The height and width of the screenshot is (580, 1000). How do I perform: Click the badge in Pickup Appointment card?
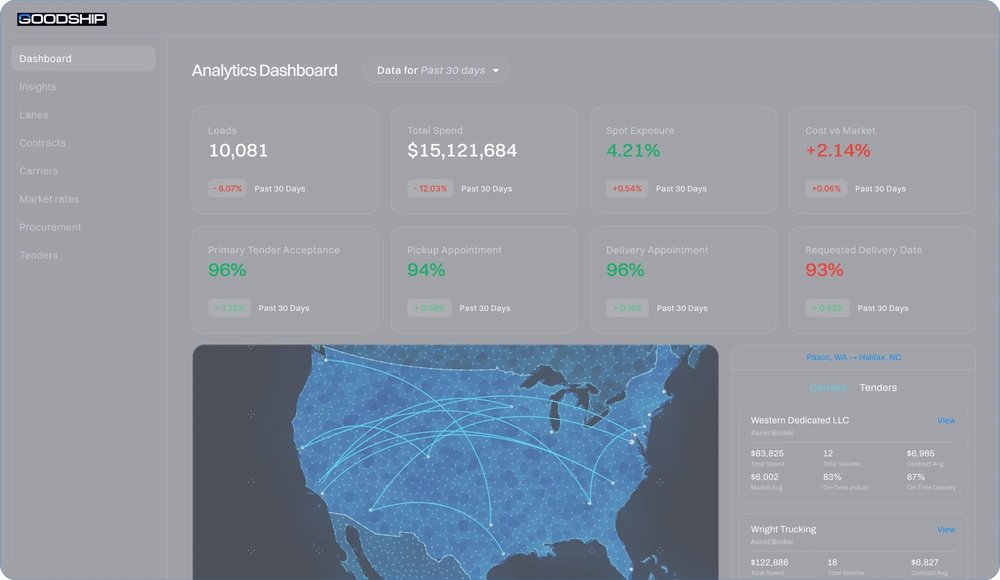429,308
